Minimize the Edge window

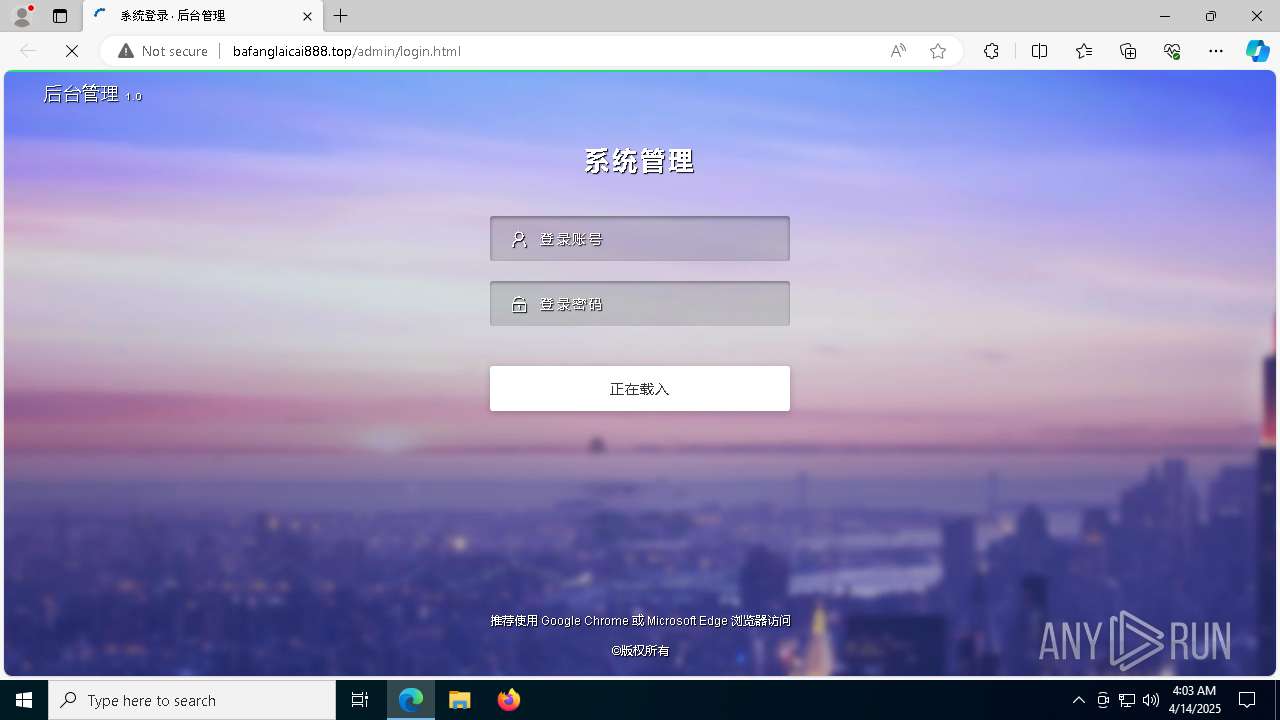tap(1164, 16)
